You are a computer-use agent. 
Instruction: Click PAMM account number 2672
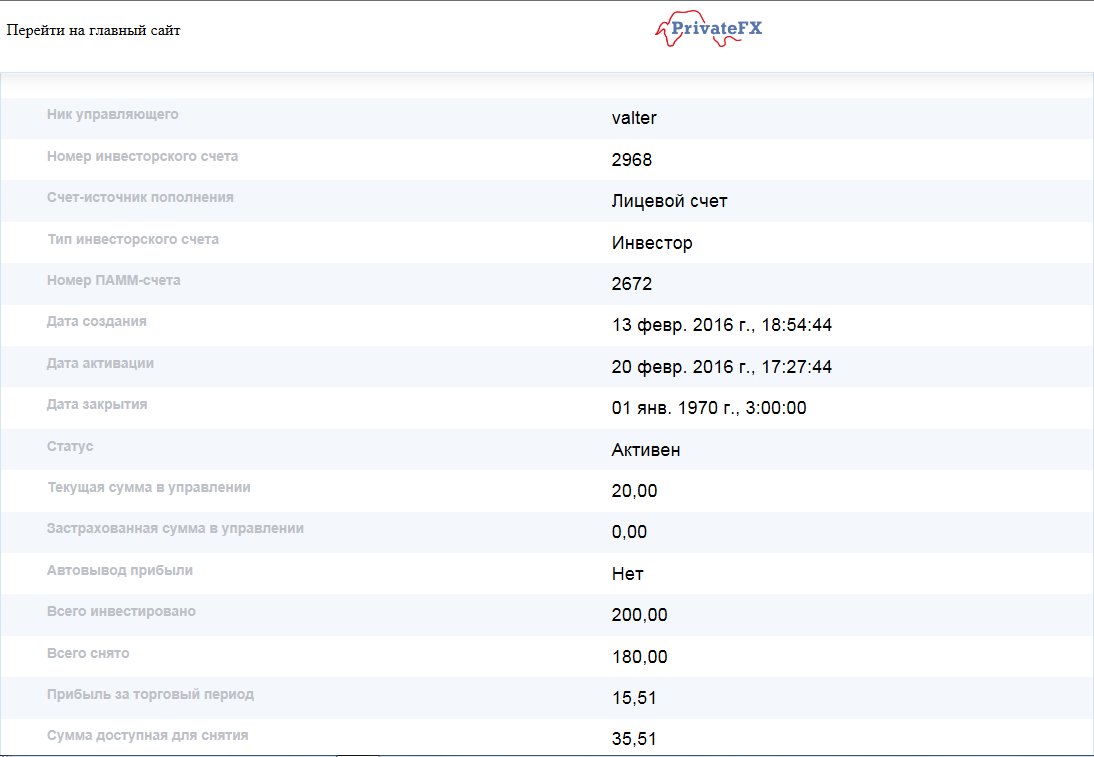[x=632, y=284]
